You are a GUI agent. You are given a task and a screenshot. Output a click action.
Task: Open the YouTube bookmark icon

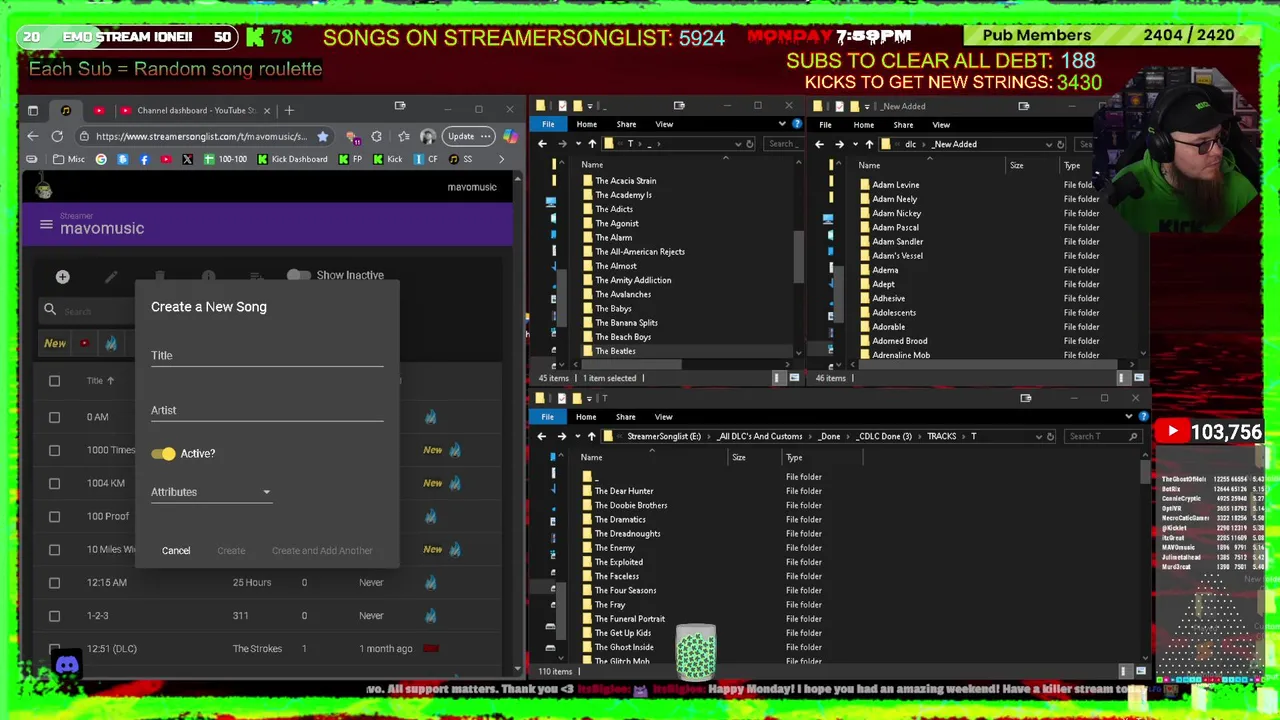pyautogui.click(x=165, y=159)
